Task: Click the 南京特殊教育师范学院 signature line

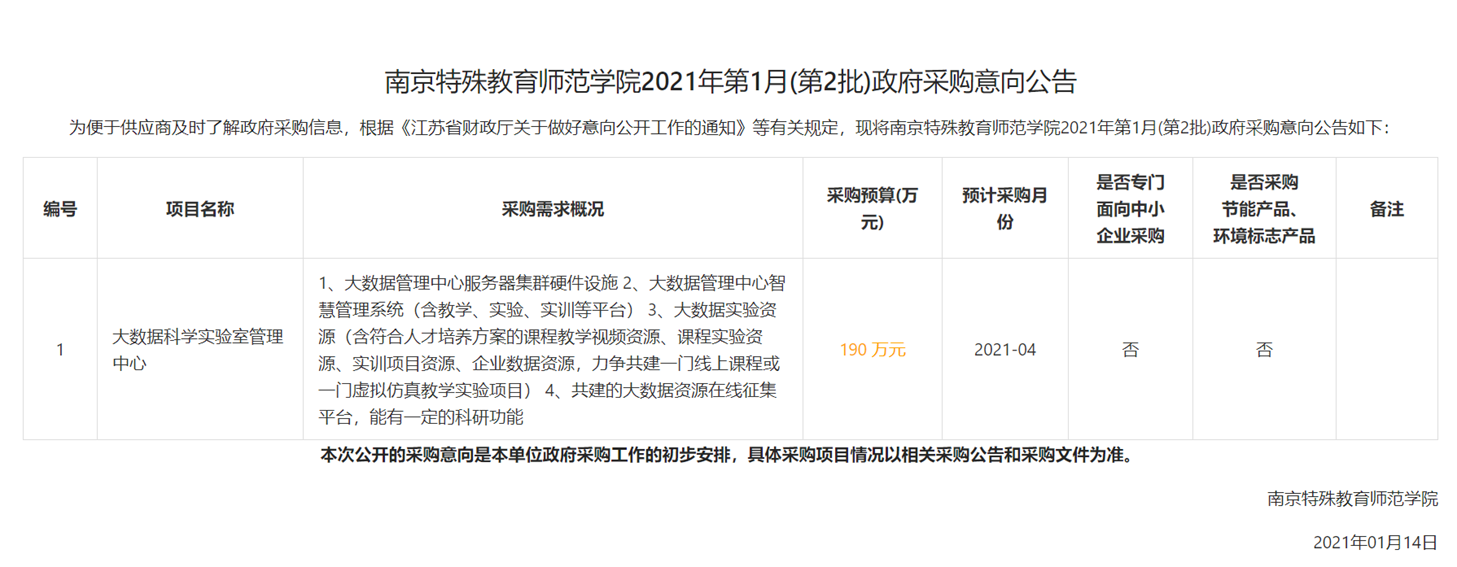Action: click(x=1352, y=499)
